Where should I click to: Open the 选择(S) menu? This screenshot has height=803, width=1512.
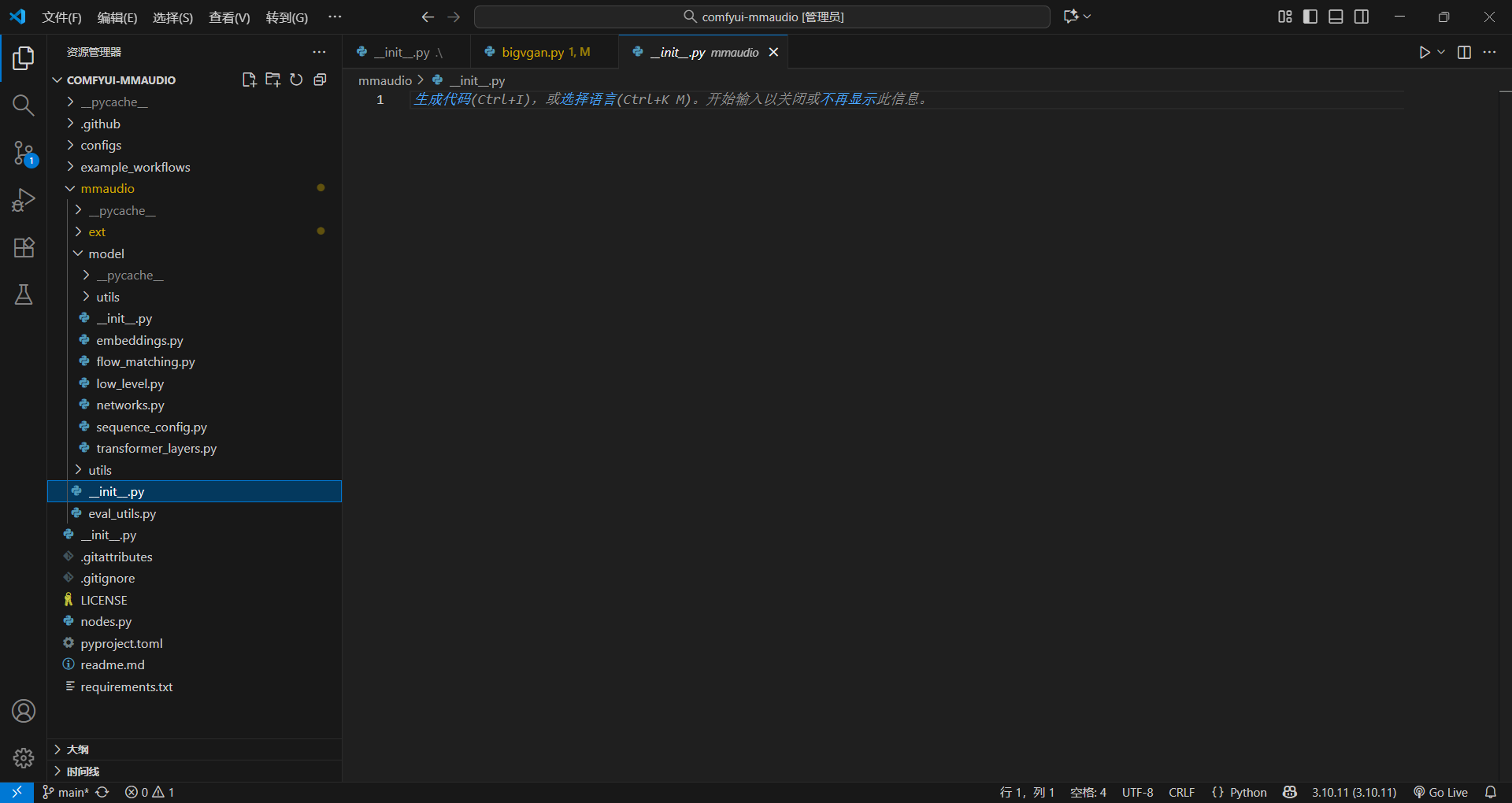coord(172,17)
